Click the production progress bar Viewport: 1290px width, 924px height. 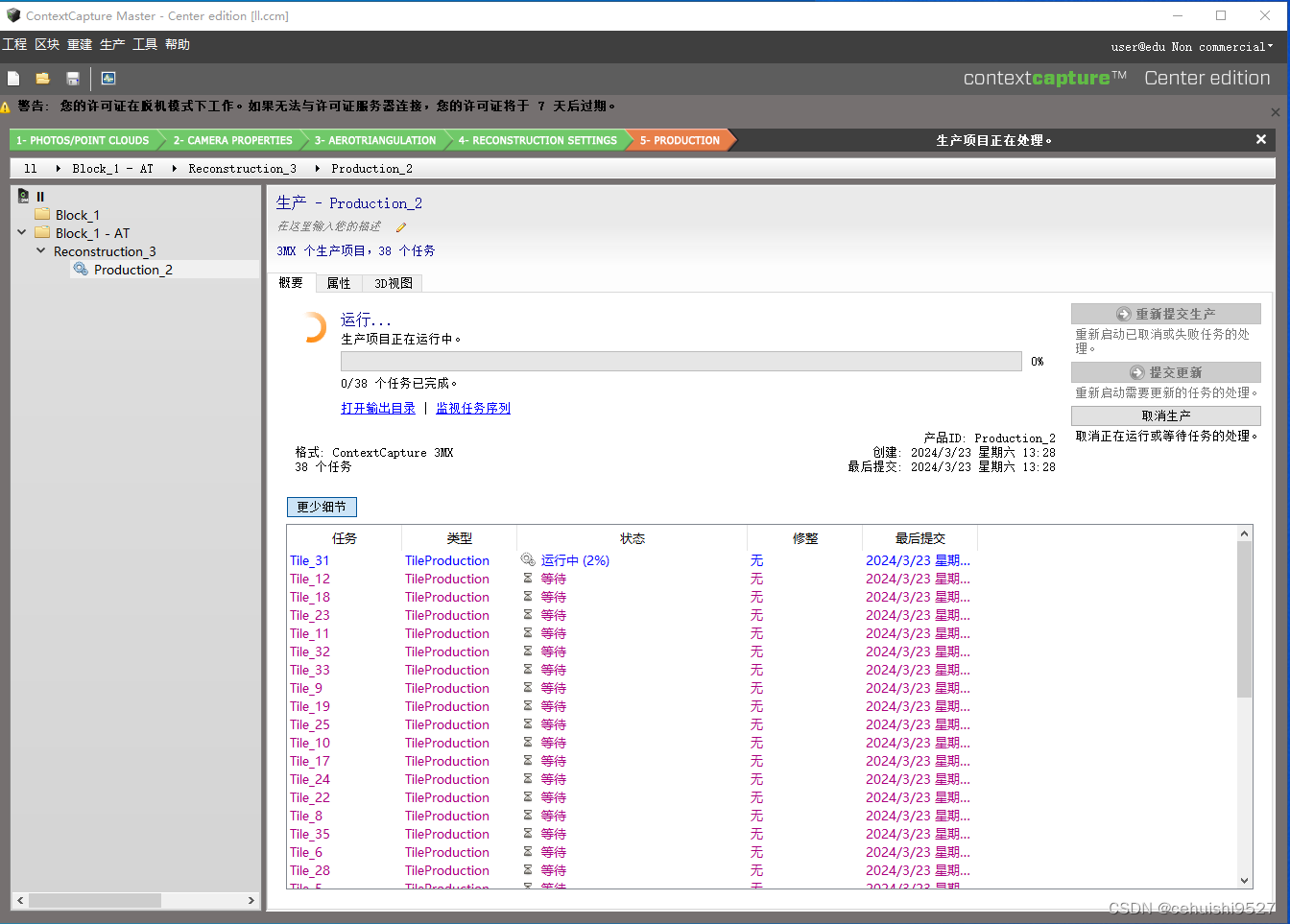(x=681, y=361)
